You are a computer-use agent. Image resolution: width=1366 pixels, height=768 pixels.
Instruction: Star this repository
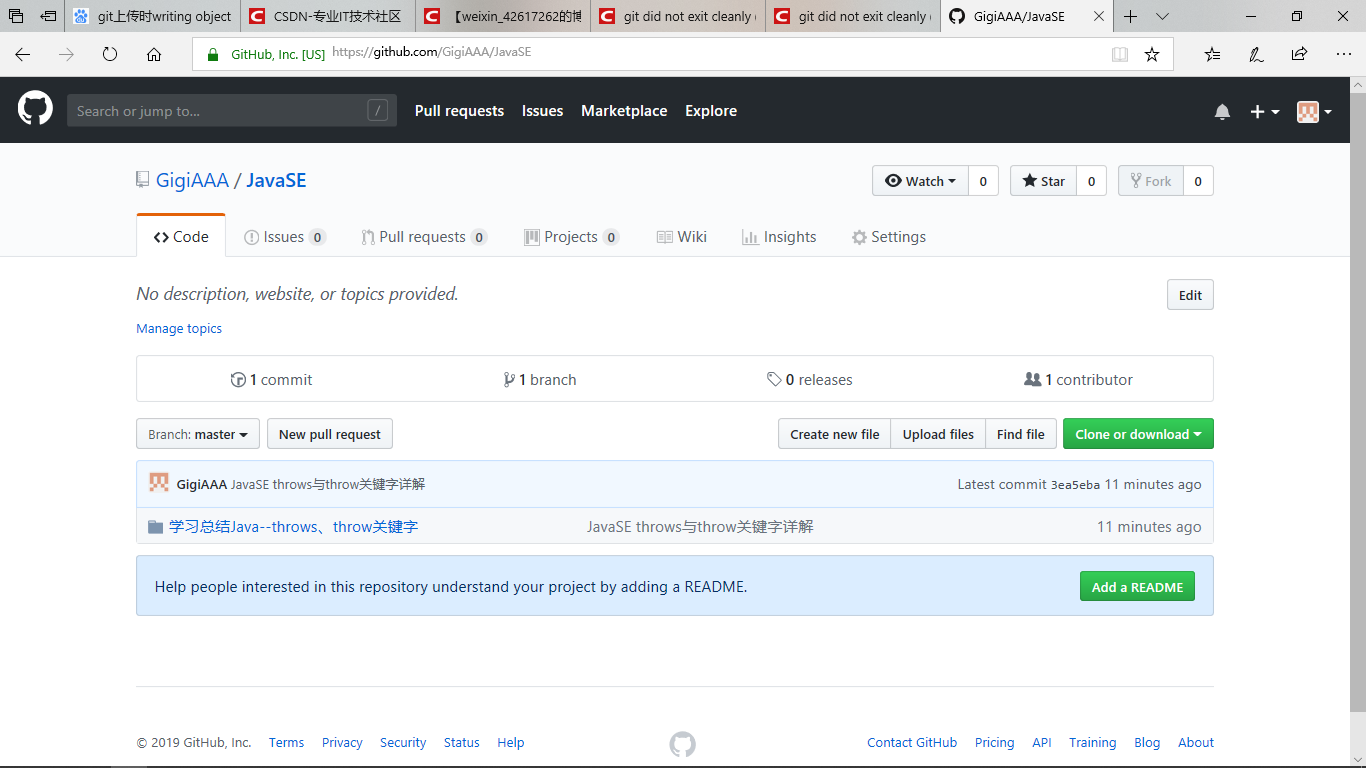click(x=1042, y=180)
